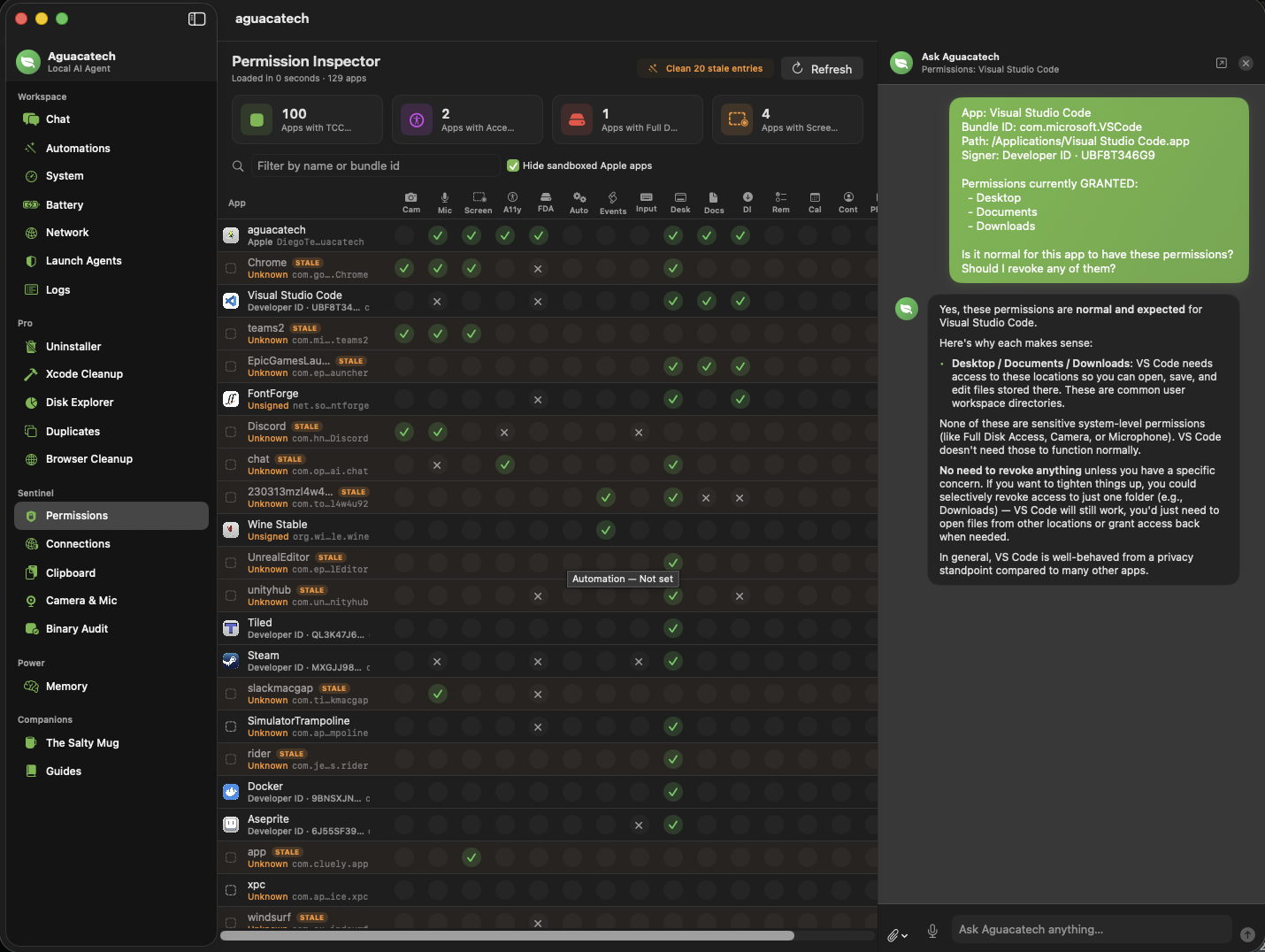The image size is (1265, 952).
Task: Select Permissions in the Sentinel group
Action: tap(111, 516)
